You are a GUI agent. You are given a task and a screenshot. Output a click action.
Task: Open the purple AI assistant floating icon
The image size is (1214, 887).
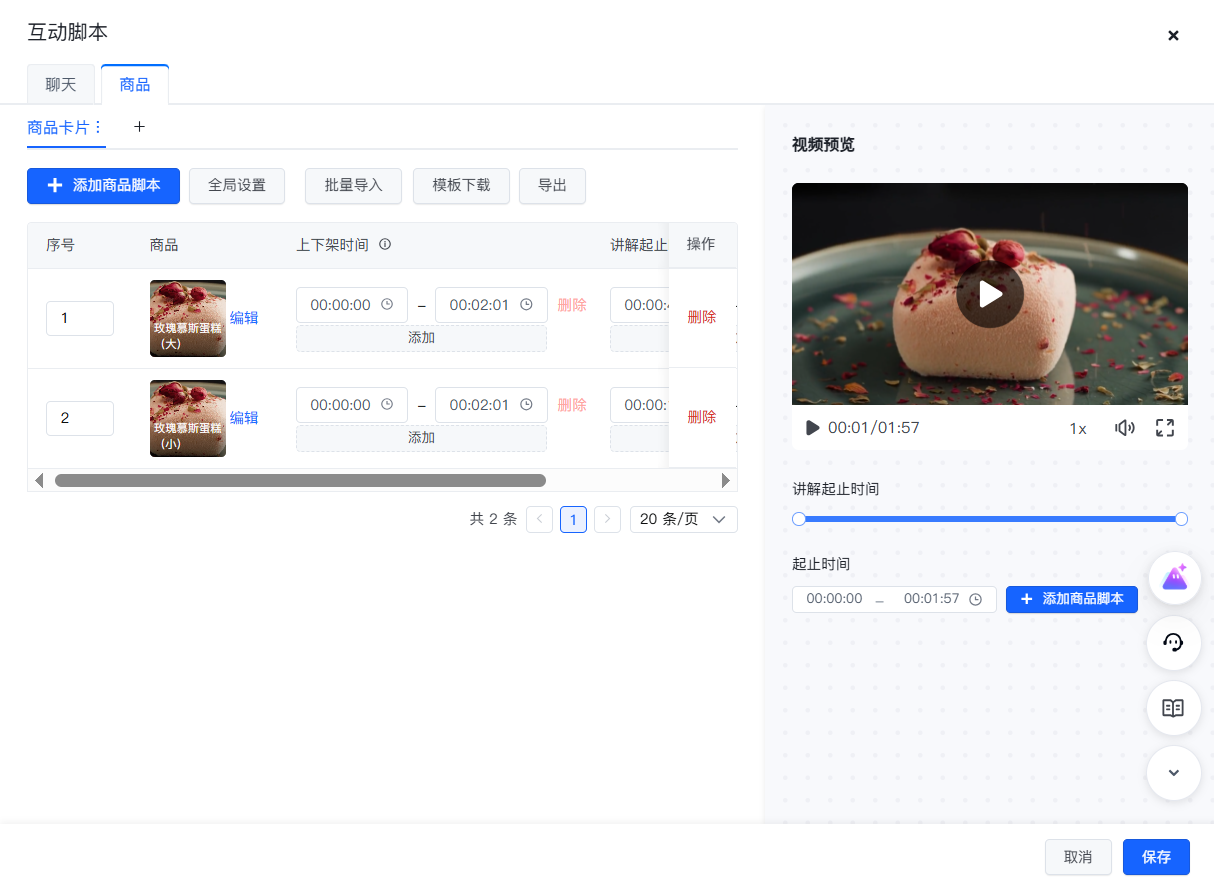pos(1174,577)
